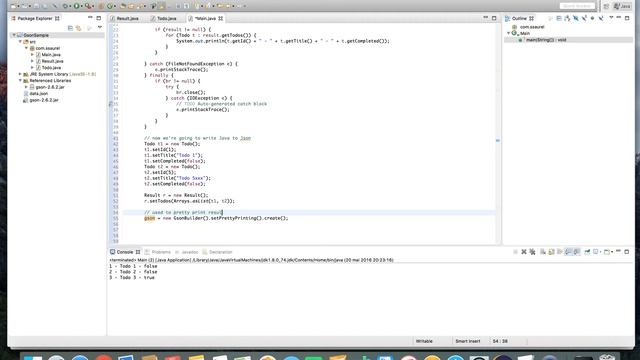Expand Main.java in Package Explorer
The height and width of the screenshot is (360, 640).
(33, 55)
